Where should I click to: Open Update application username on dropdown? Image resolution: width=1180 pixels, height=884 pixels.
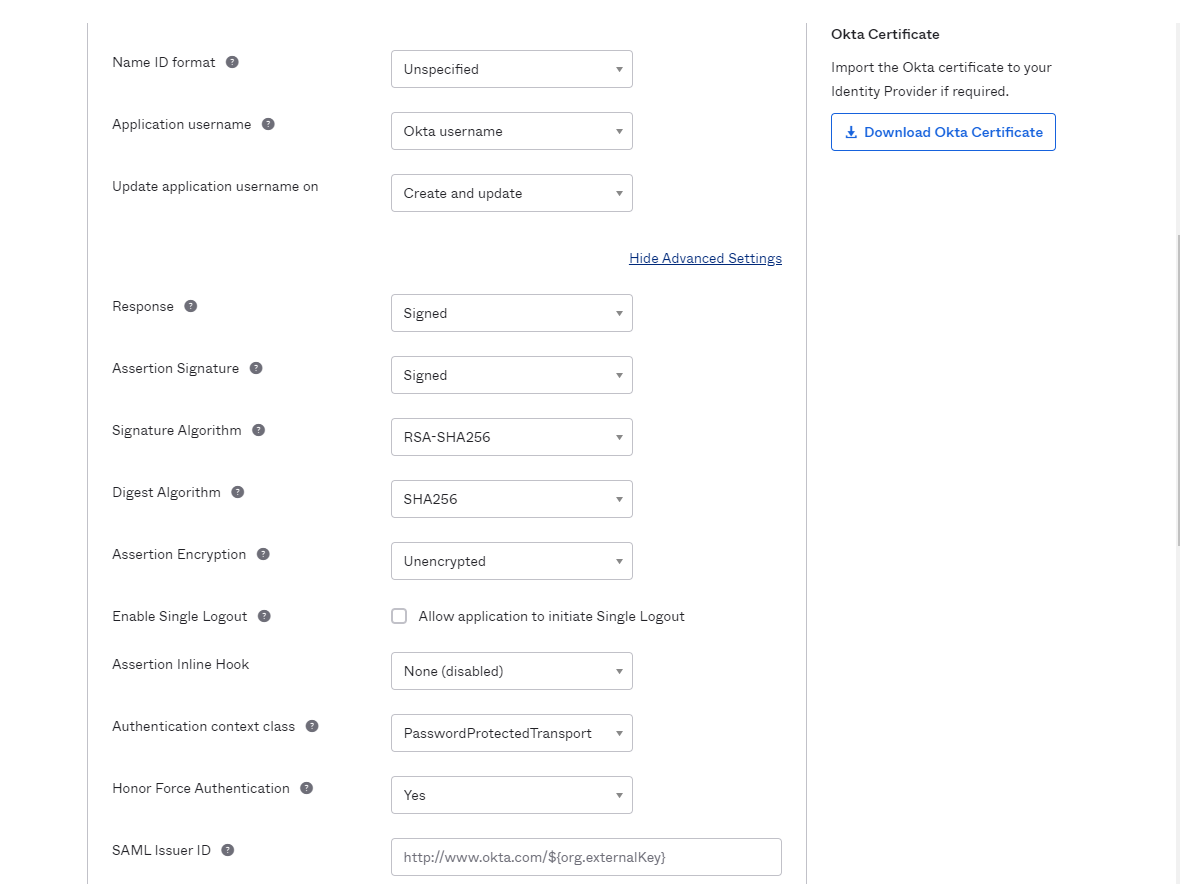pos(511,193)
